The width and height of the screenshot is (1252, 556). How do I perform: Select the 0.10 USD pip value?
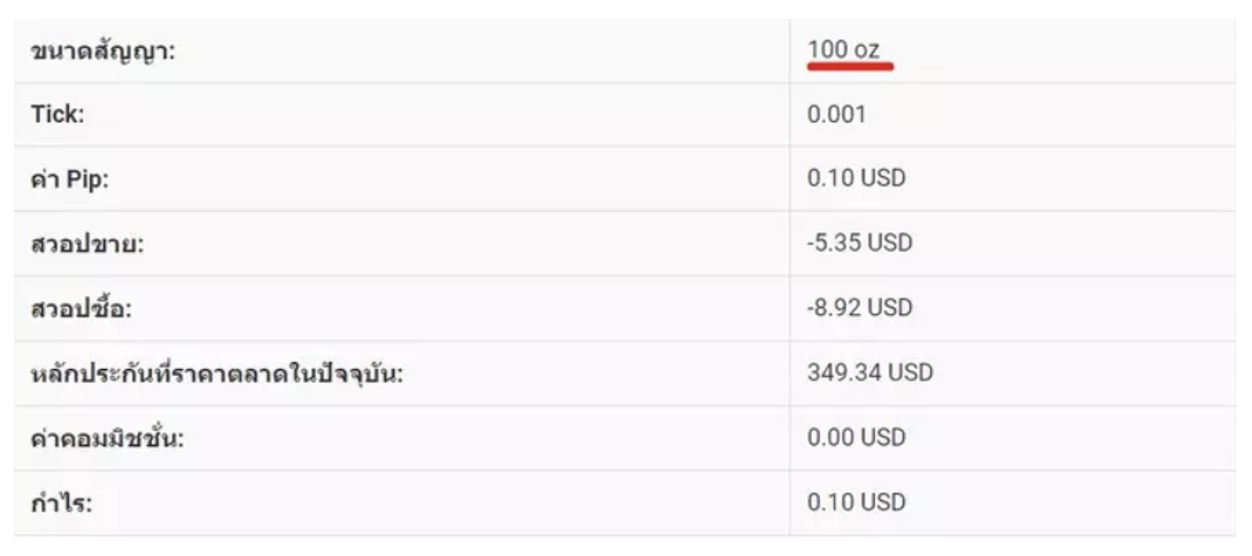coord(856,179)
